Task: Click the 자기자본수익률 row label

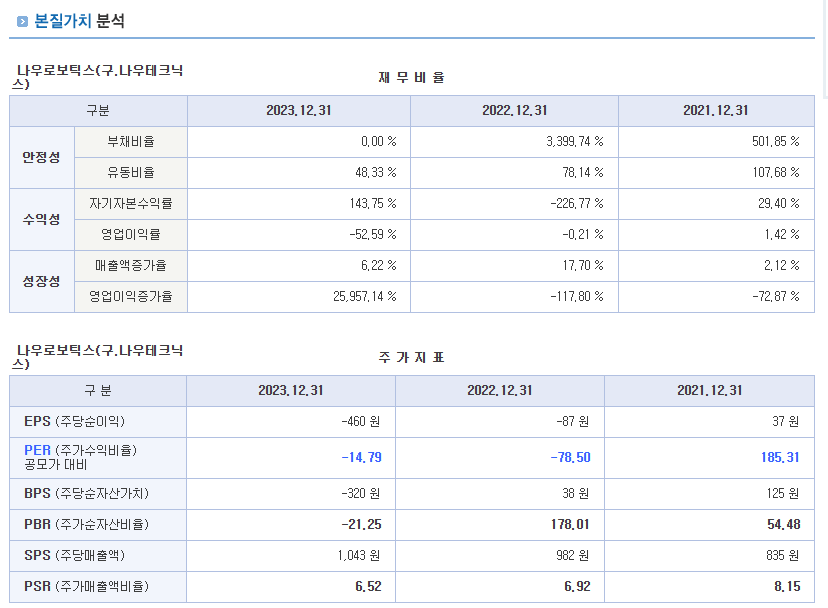Action: pyautogui.click(x=131, y=203)
